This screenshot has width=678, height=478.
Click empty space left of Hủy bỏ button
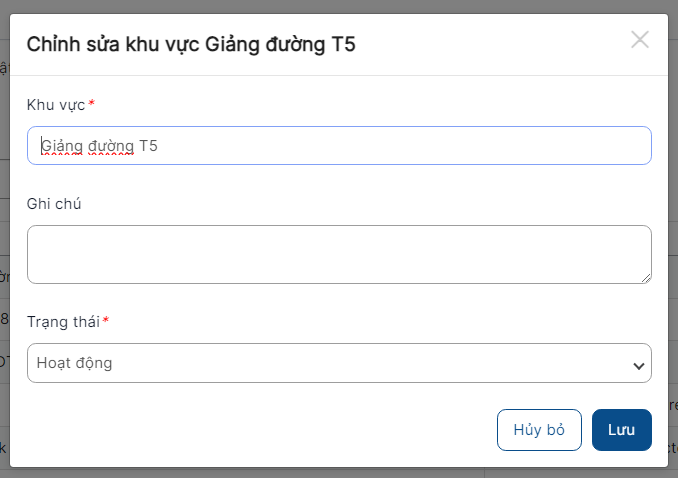tap(259, 430)
